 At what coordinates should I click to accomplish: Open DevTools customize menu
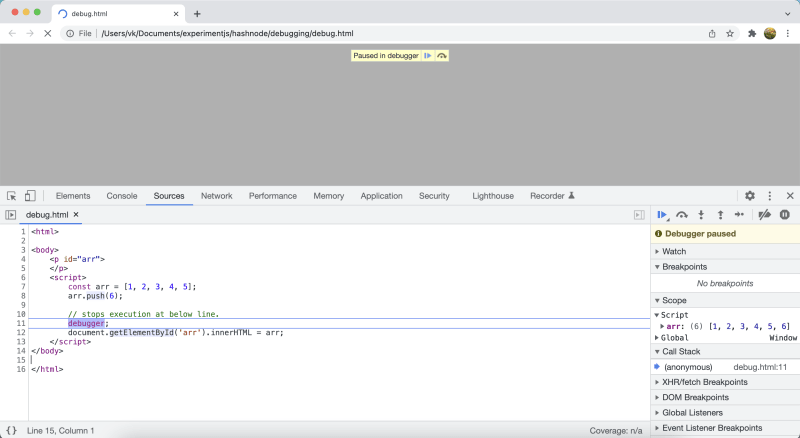coord(769,196)
